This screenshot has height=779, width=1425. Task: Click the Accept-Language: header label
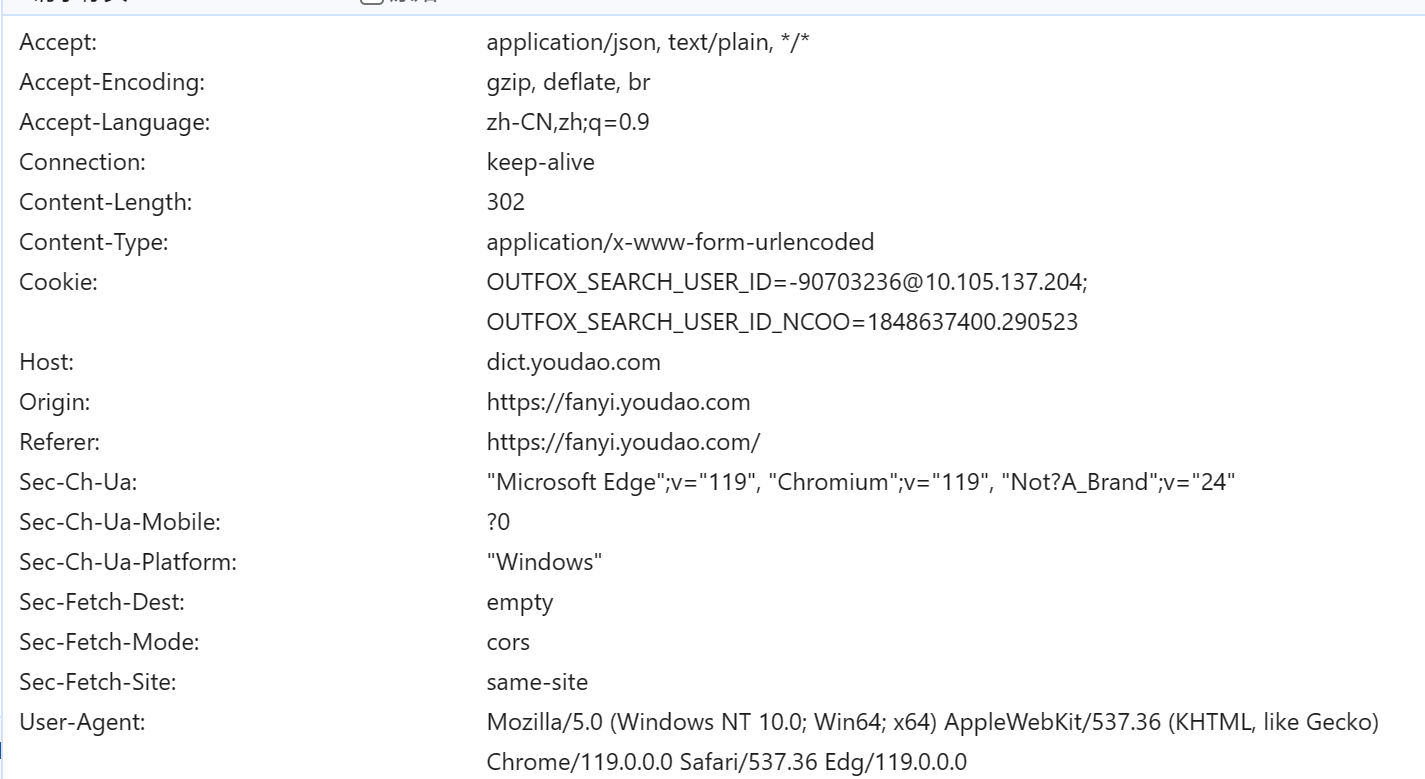pos(114,122)
